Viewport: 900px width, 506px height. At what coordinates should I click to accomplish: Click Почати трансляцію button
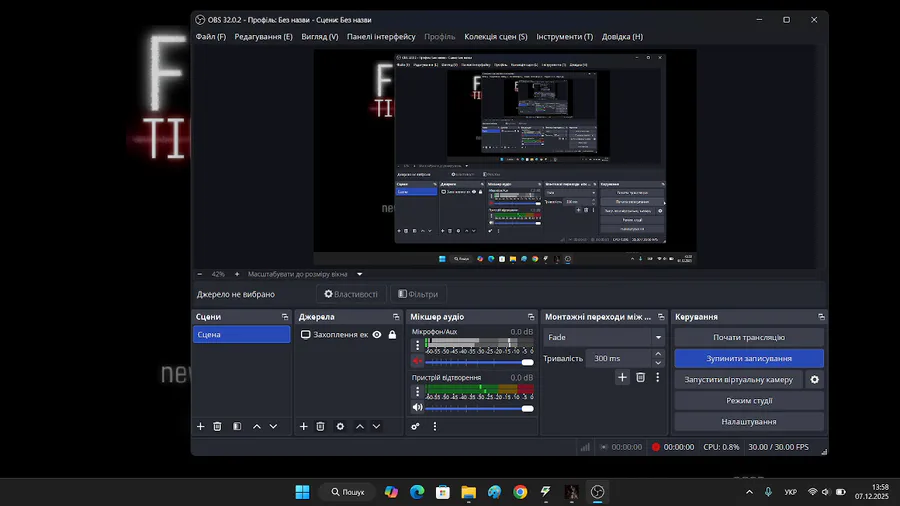pos(749,337)
